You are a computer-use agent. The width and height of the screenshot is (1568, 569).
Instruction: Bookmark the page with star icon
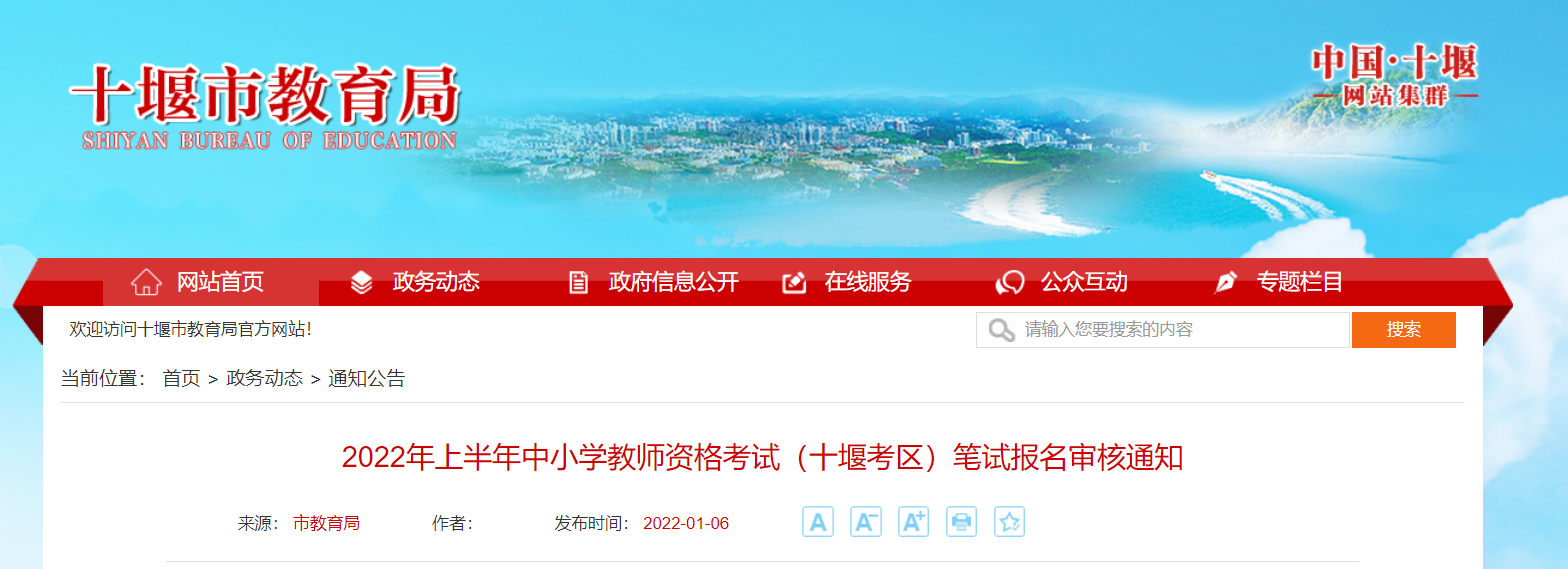(x=1010, y=522)
